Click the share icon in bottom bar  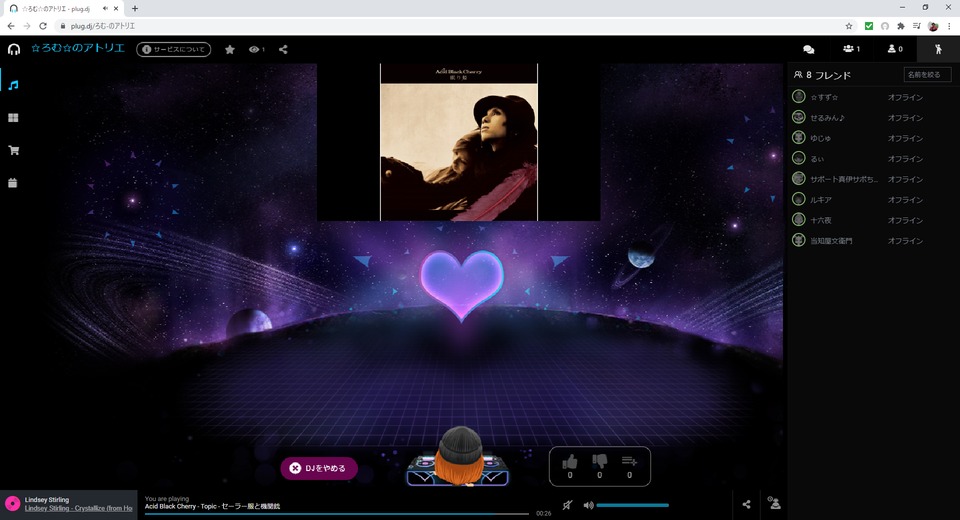pyautogui.click(x=746, y=504)
